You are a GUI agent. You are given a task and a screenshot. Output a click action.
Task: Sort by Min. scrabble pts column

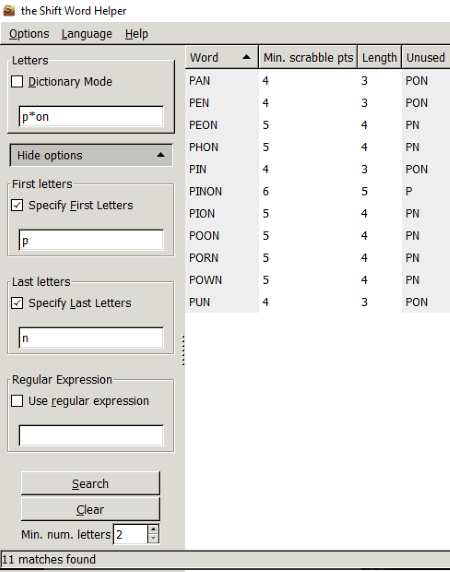click(x=308, y=57)
